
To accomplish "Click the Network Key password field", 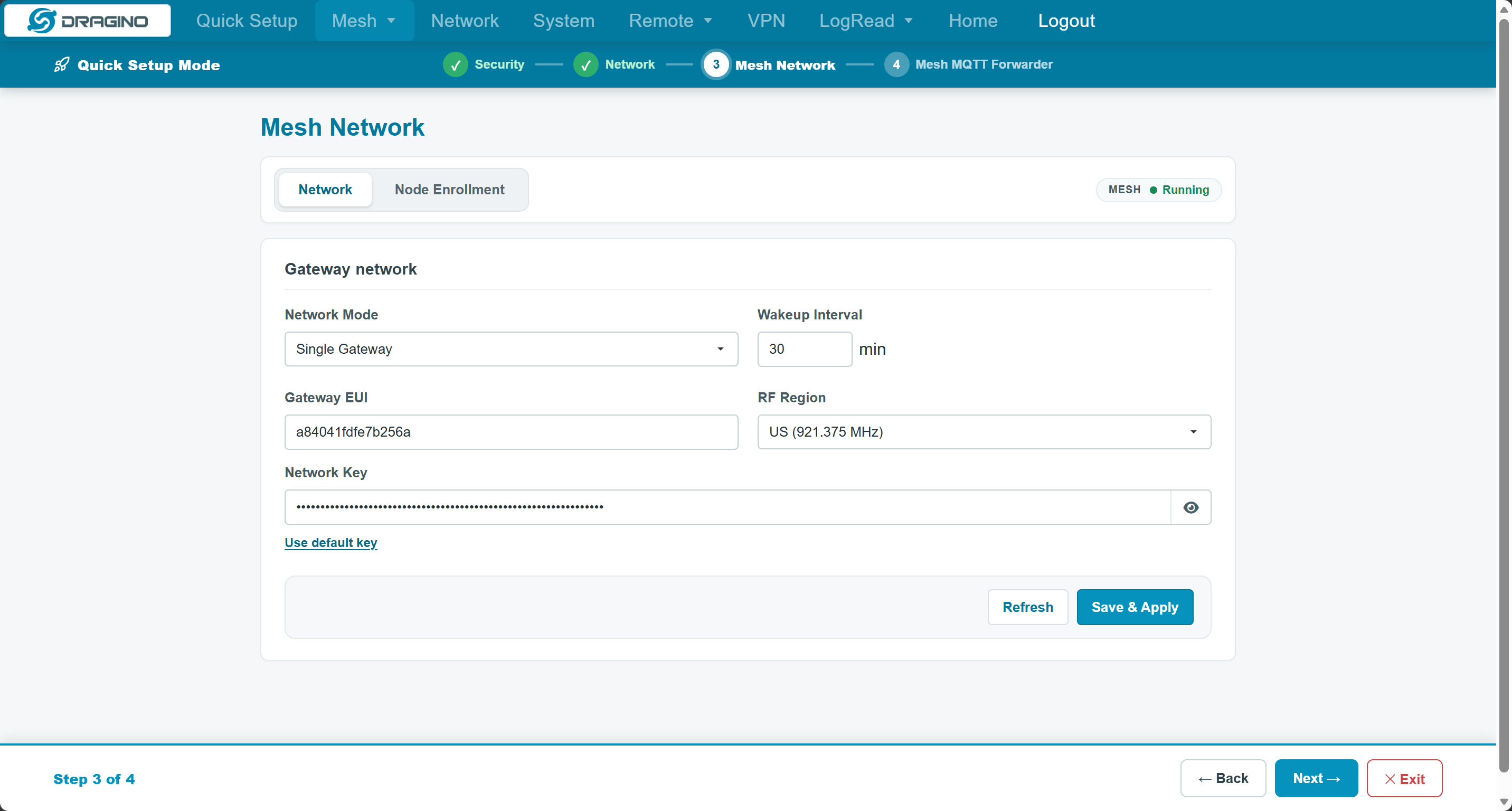I will tap(727, 507).
